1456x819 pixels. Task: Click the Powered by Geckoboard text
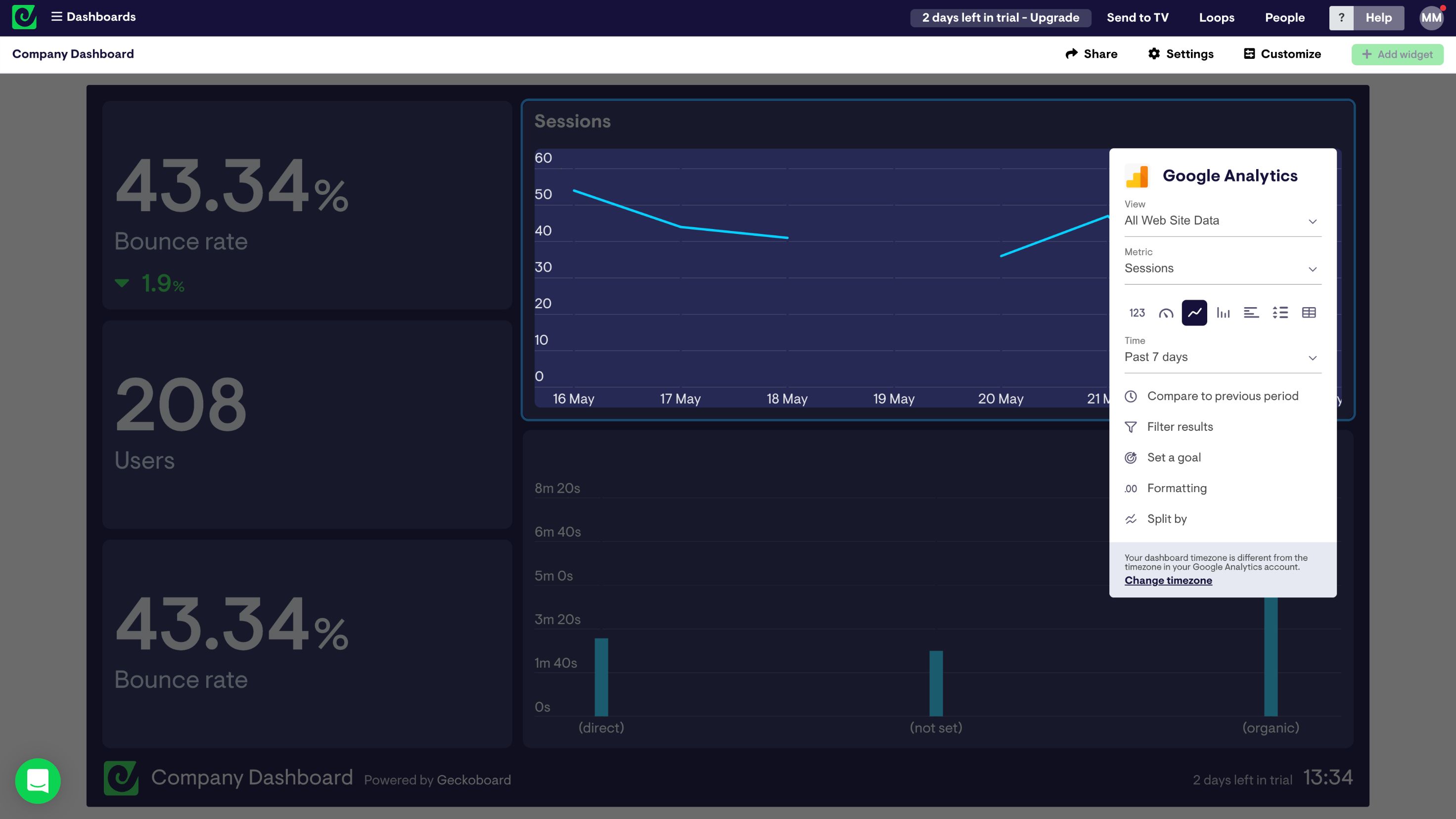(438, 780)
